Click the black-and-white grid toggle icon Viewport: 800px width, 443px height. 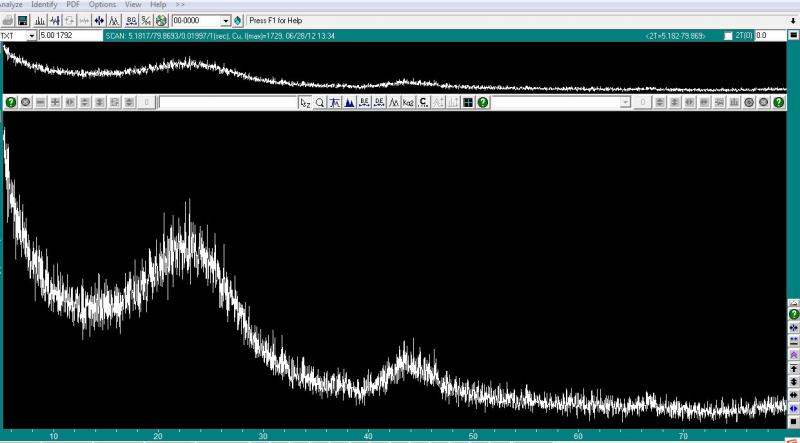467,102
